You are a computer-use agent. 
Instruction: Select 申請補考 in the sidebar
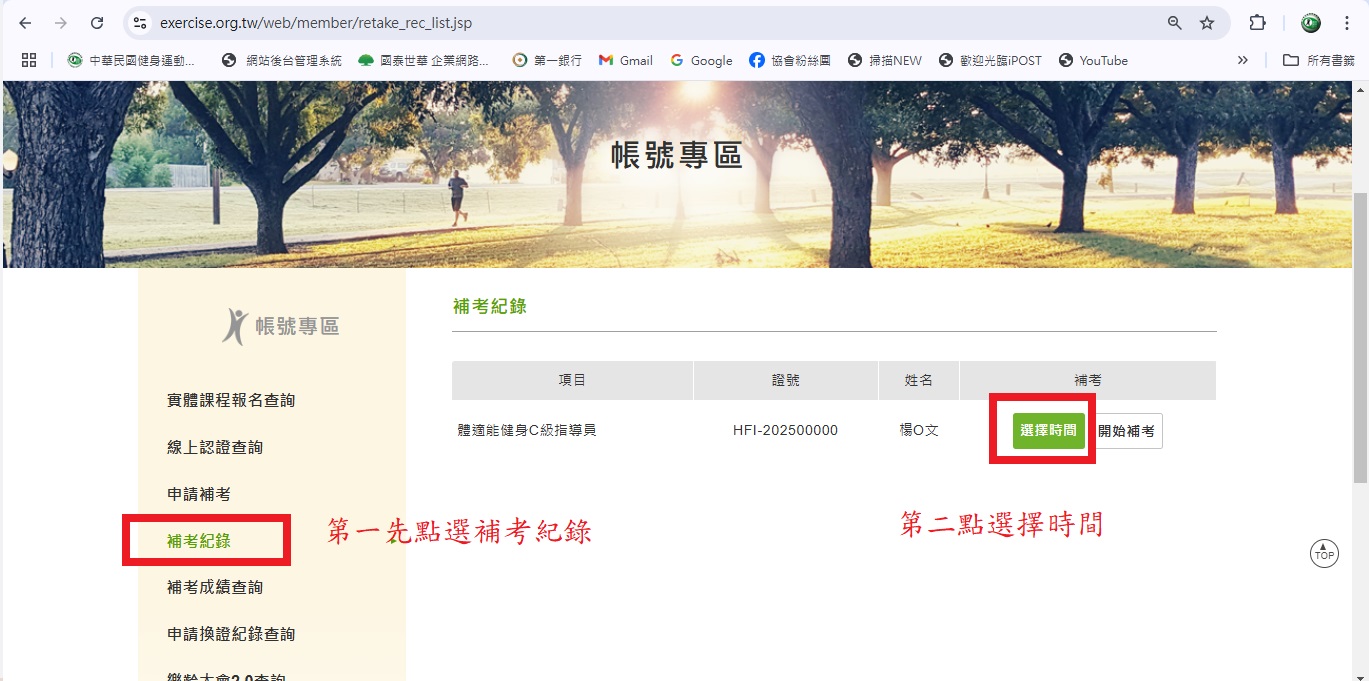click(x=199, y=494)
